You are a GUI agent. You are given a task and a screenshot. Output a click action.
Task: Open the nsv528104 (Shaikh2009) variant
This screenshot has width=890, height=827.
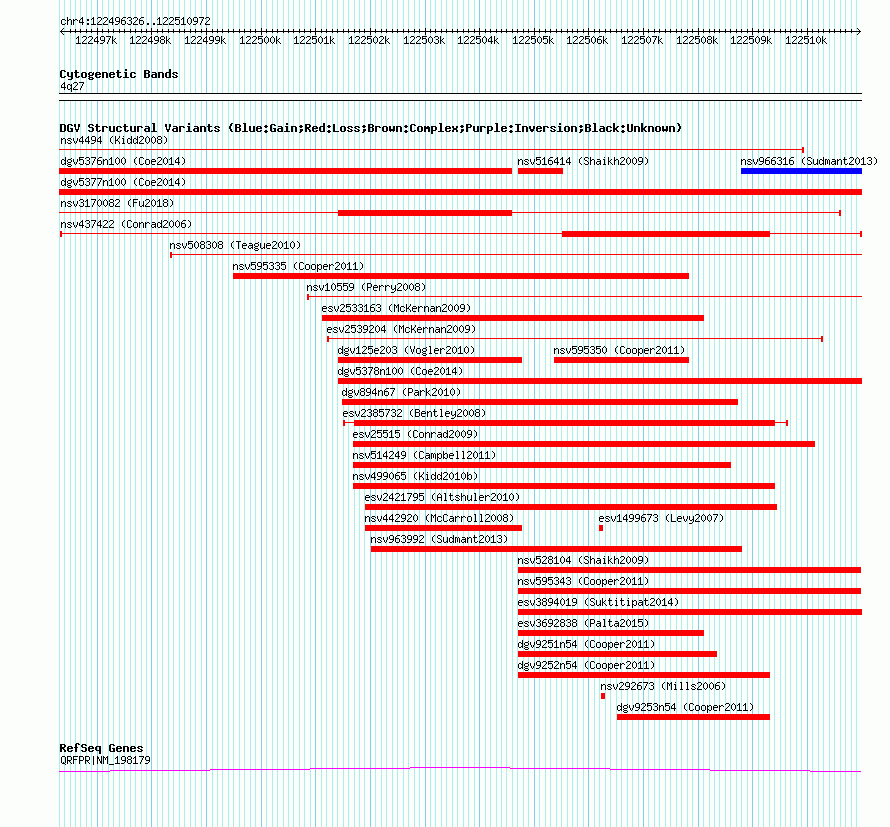click(583, 560)
